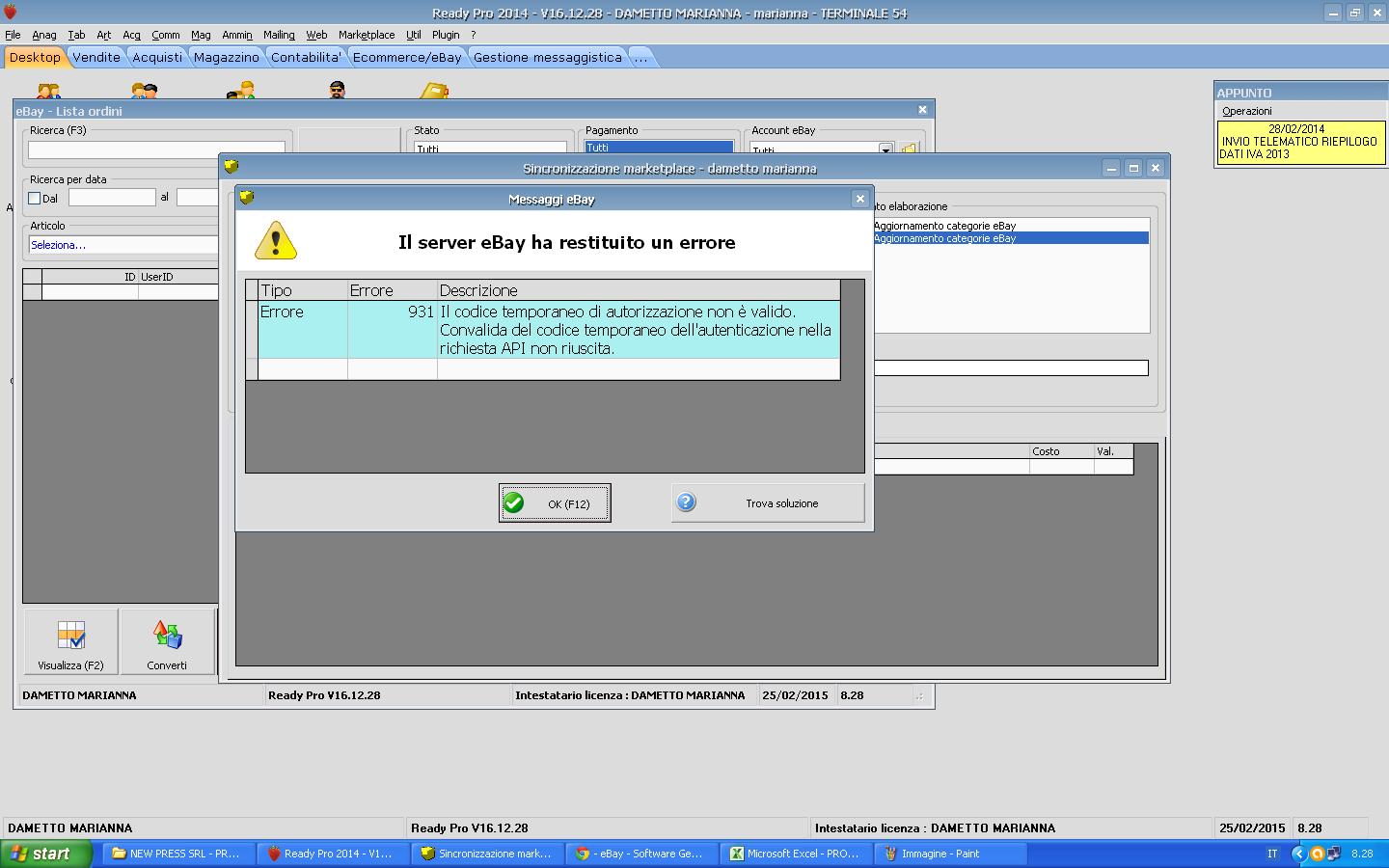Open the Account eBay dropdown arrow

coord(885,149)
